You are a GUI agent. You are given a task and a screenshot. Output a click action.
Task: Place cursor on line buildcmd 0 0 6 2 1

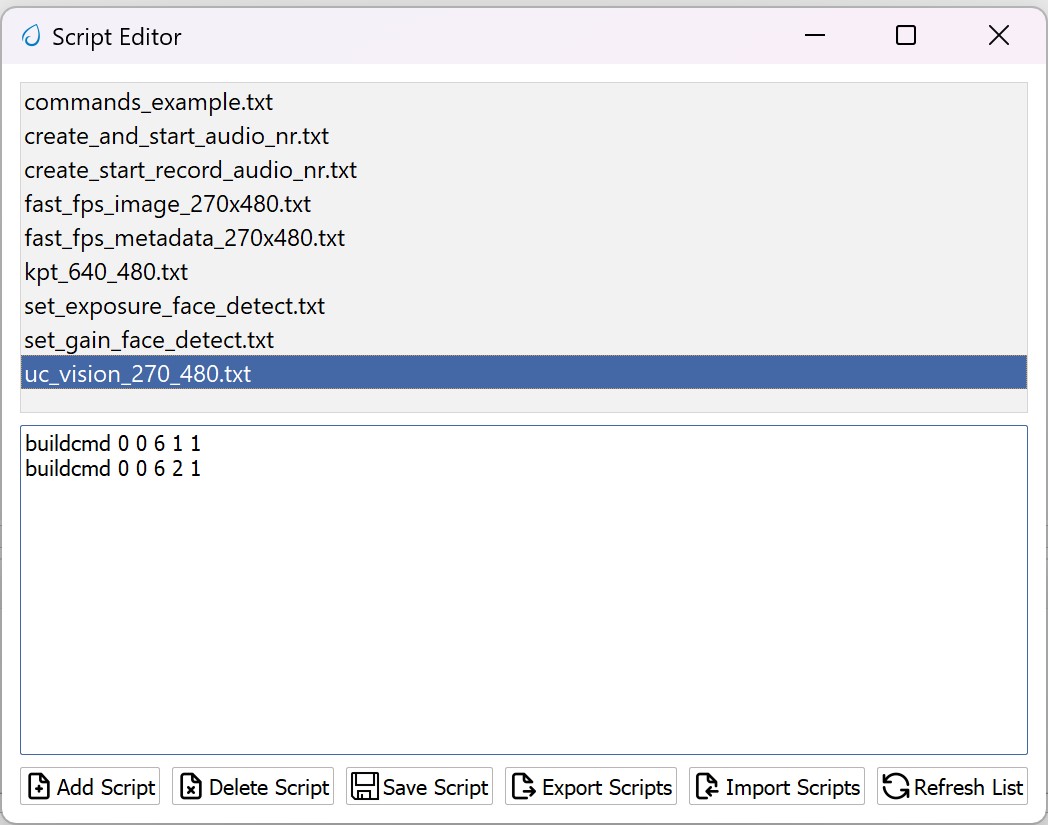[113, 468]
